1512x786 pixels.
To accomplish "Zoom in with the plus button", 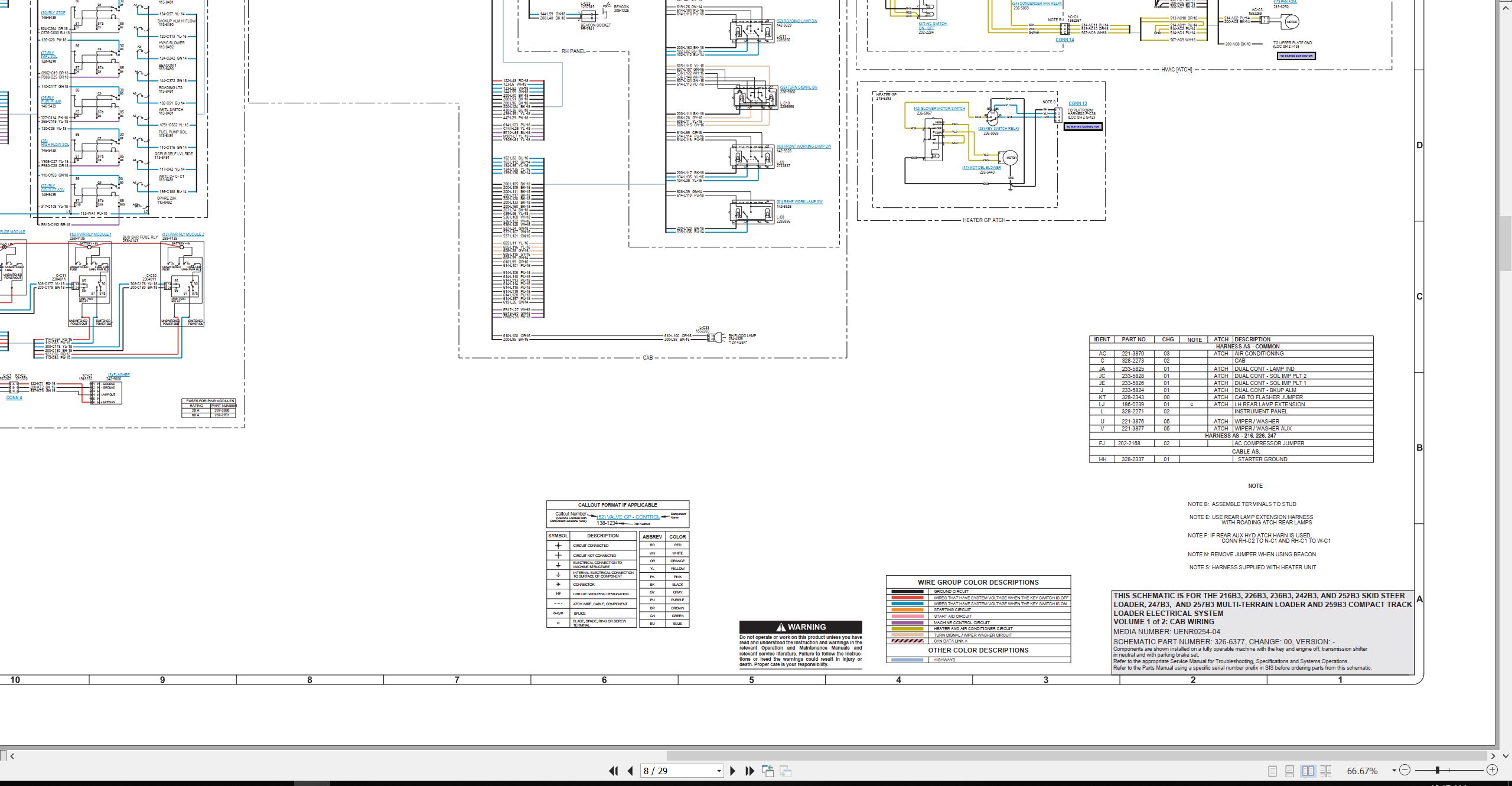I will (x=1493, y=770).
